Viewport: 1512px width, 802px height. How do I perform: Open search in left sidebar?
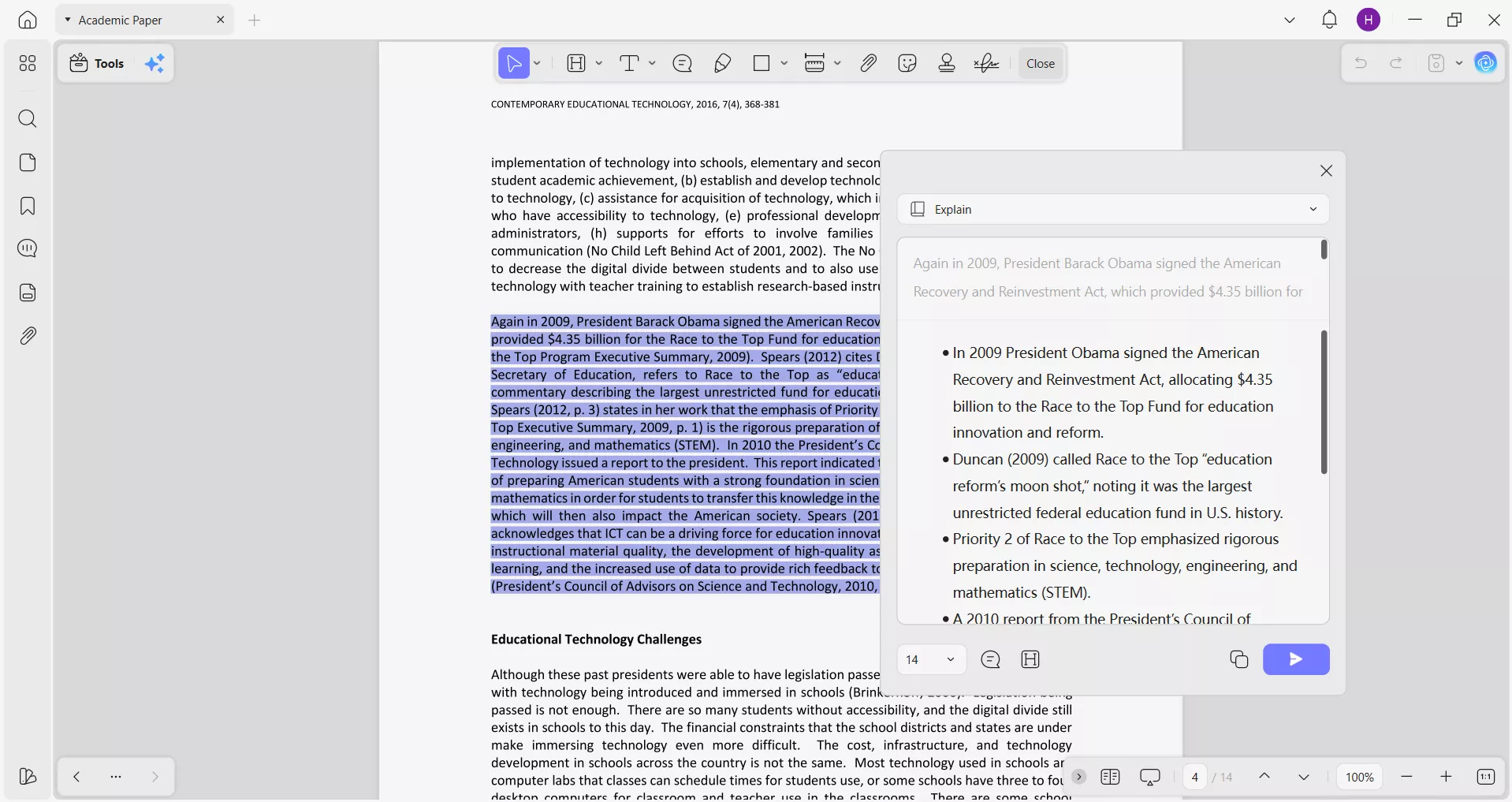point(28,119)
